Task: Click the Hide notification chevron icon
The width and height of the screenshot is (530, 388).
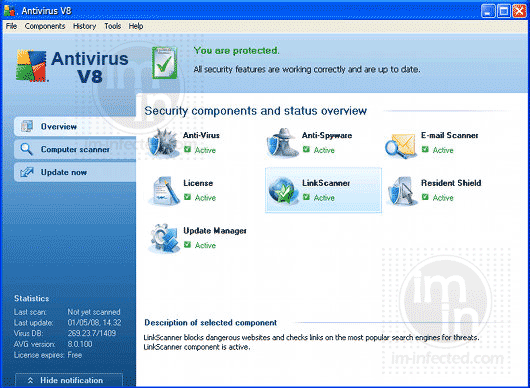Action: (30, 381)
